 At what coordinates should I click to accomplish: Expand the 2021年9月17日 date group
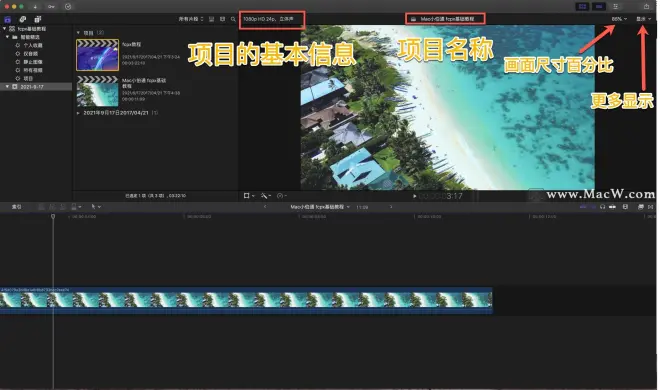pyautogui.click(x=78, y=113)
